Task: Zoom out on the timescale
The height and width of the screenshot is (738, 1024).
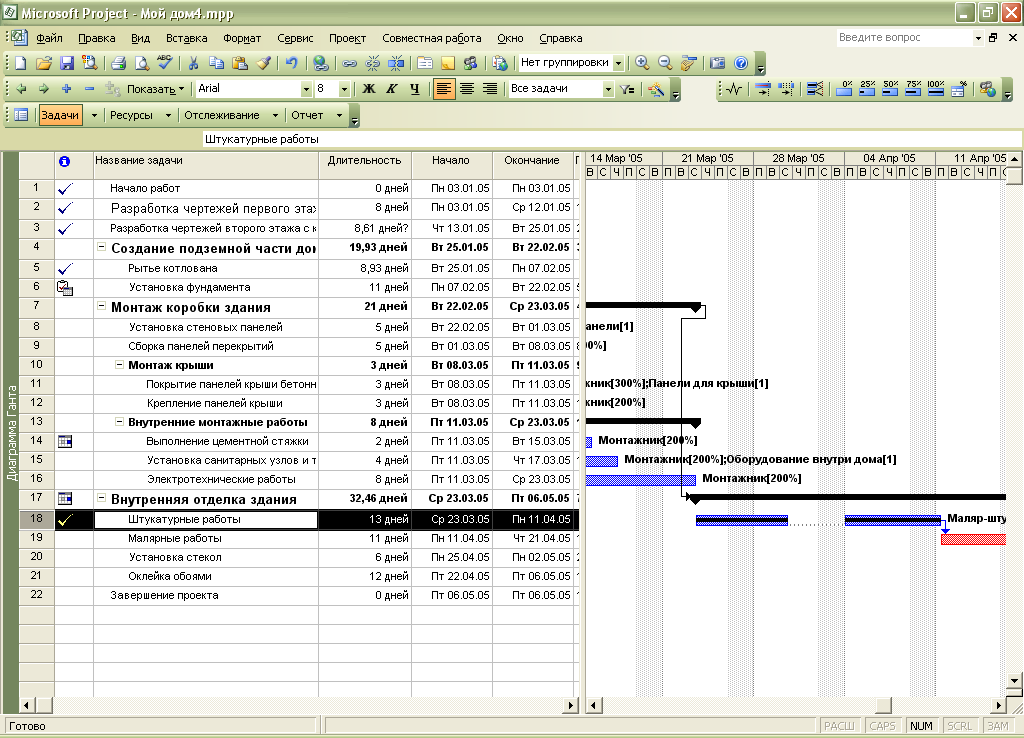Action: click(x=665, y=63)
